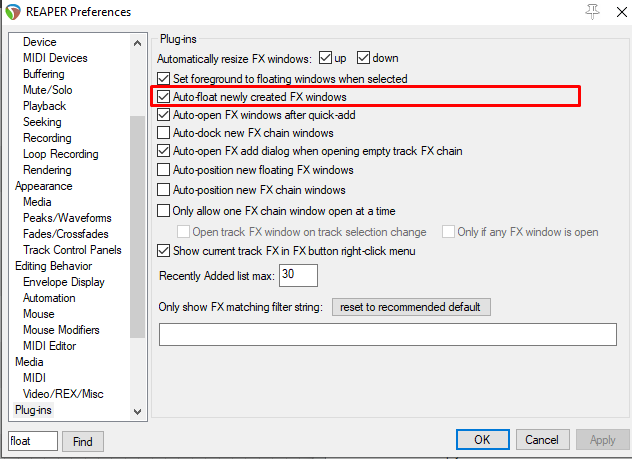The height and width of the screenshot is (459, 632).
Task: Click the pin window icon
Action: tap(565, 12)
